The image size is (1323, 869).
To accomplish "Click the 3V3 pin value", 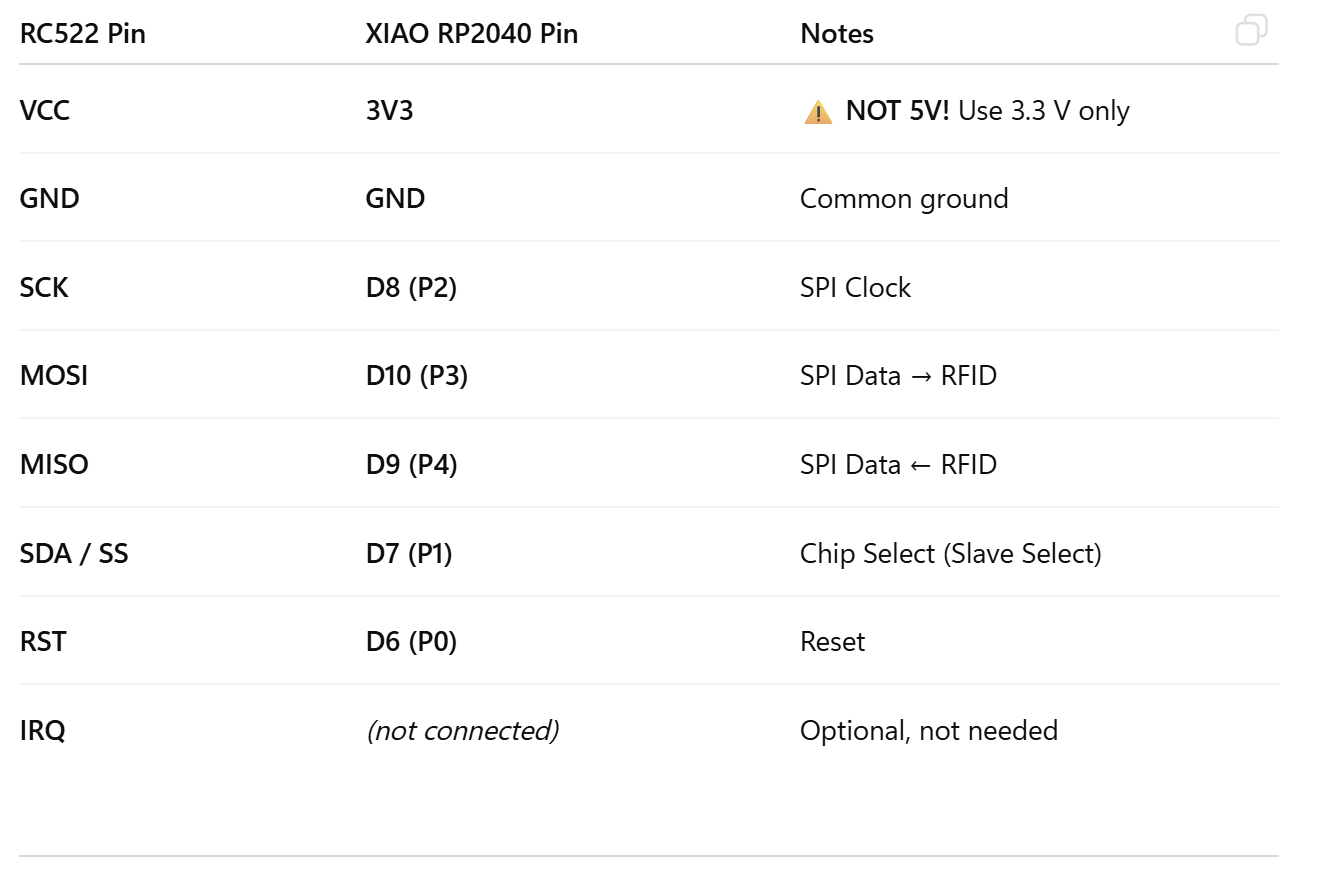I will click(x=389, y=110).
